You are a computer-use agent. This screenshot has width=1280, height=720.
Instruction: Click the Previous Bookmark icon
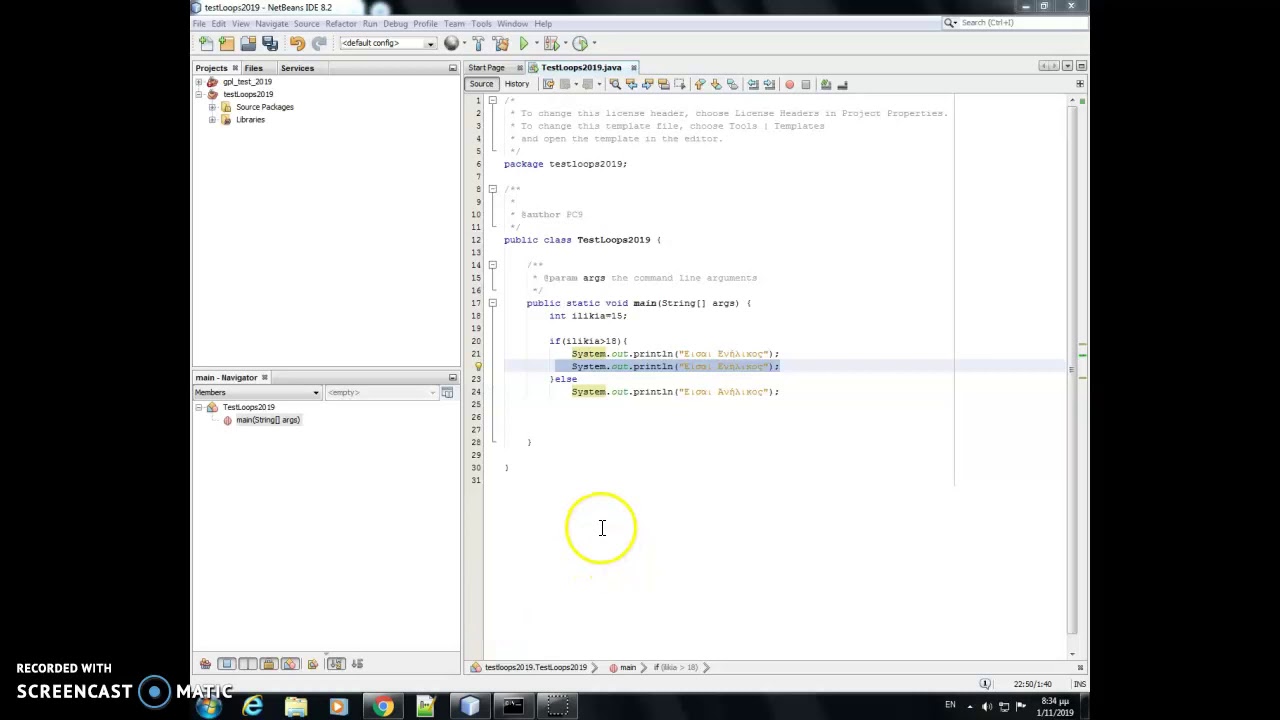(x=699, y=84)
